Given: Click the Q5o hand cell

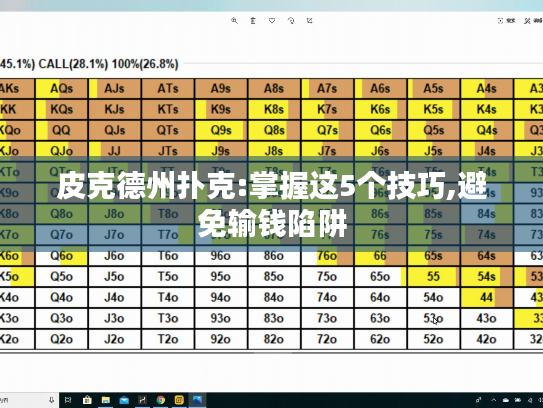Looking at the screenshot, I should 62,277.
